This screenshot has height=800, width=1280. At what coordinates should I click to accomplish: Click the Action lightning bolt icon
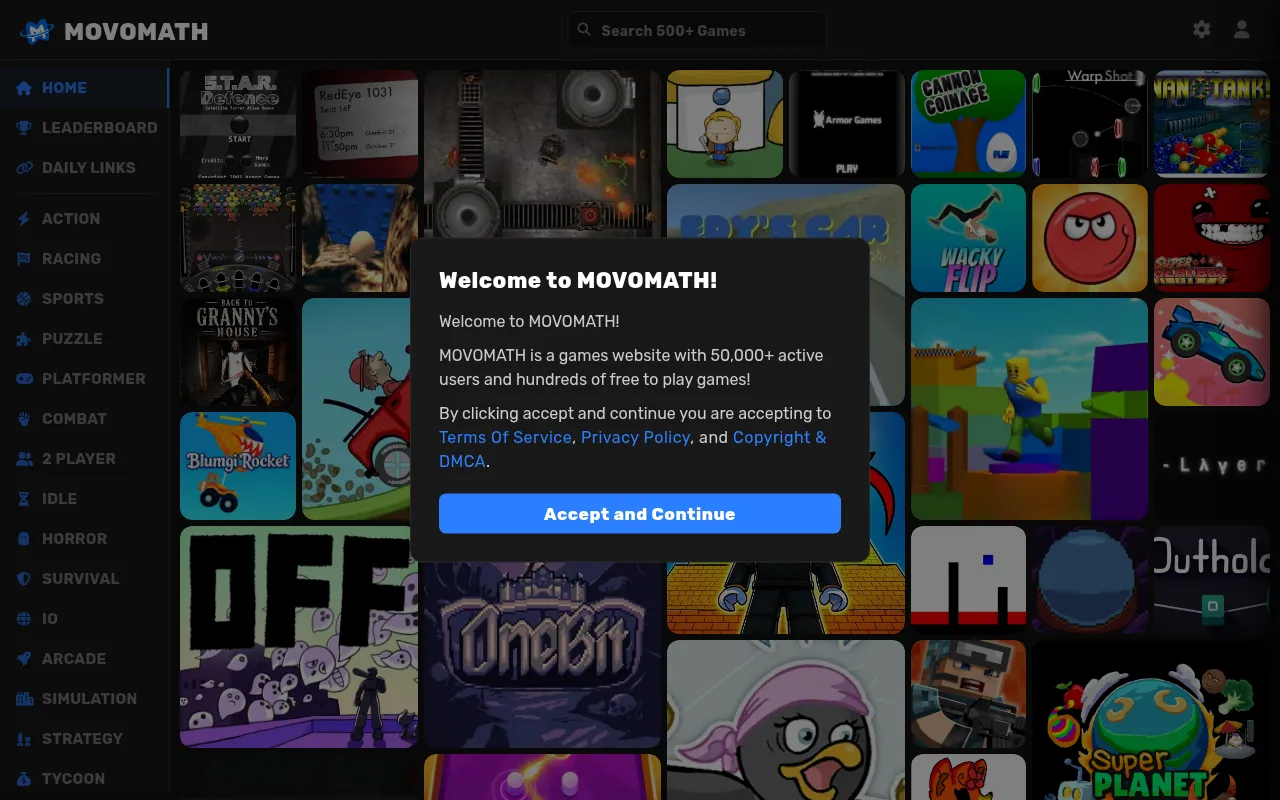pos(24,219)
